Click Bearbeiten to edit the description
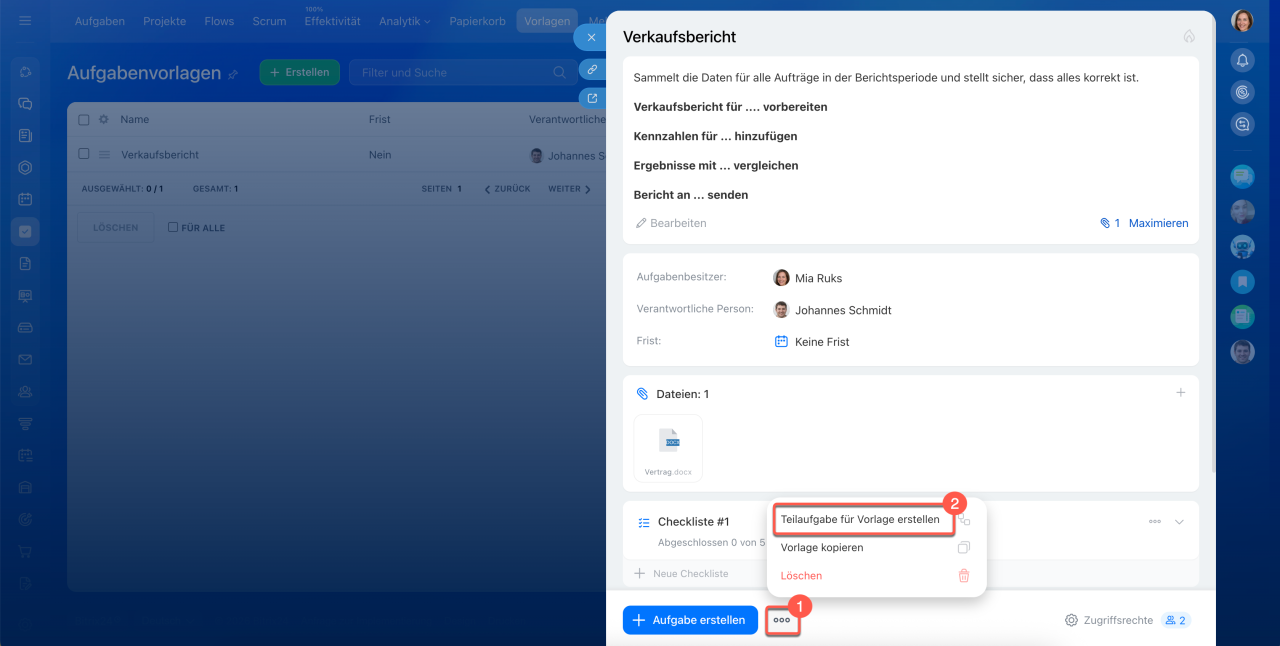 click(x=671, y=223)
